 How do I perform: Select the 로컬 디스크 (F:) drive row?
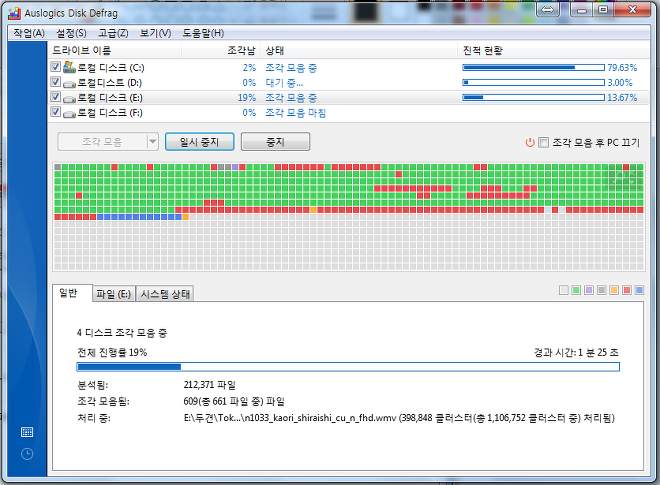(348, 113)
